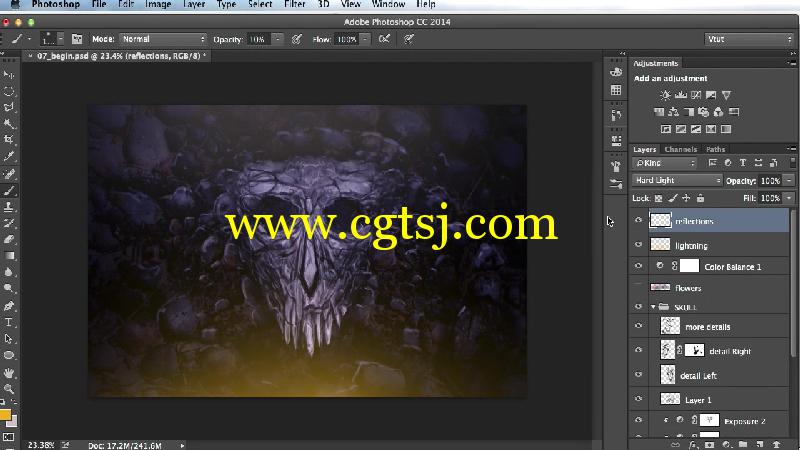Add a Channel Mixer adjustment

click(718, 112)
